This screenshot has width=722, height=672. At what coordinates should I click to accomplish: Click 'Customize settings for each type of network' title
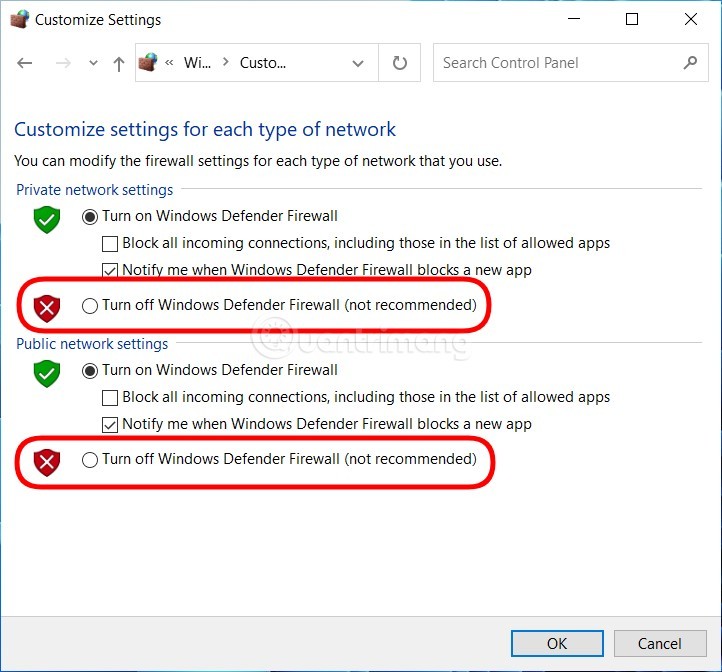tap(205, 129)
